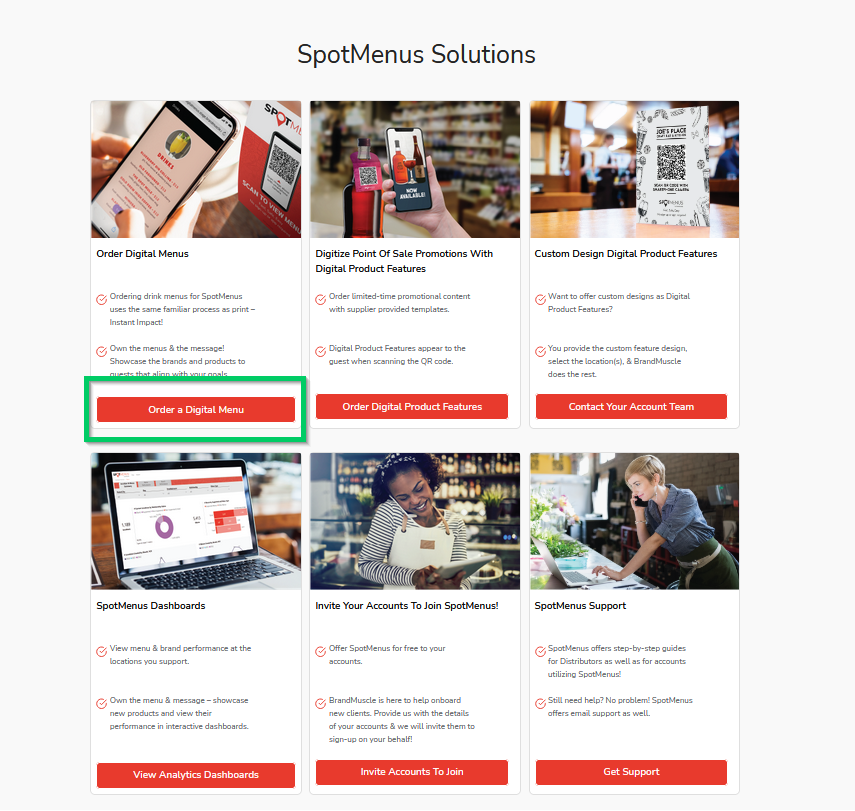This screenshot has width=855, height=811.
Task: Click the SpotMenus Dashboards card title
Action: [x=151, y=606]
